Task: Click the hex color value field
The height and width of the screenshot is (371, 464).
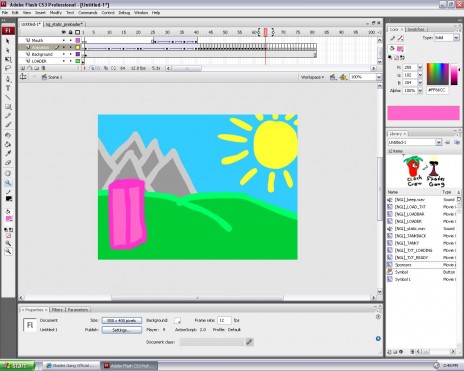Action: tap(438, 90)
